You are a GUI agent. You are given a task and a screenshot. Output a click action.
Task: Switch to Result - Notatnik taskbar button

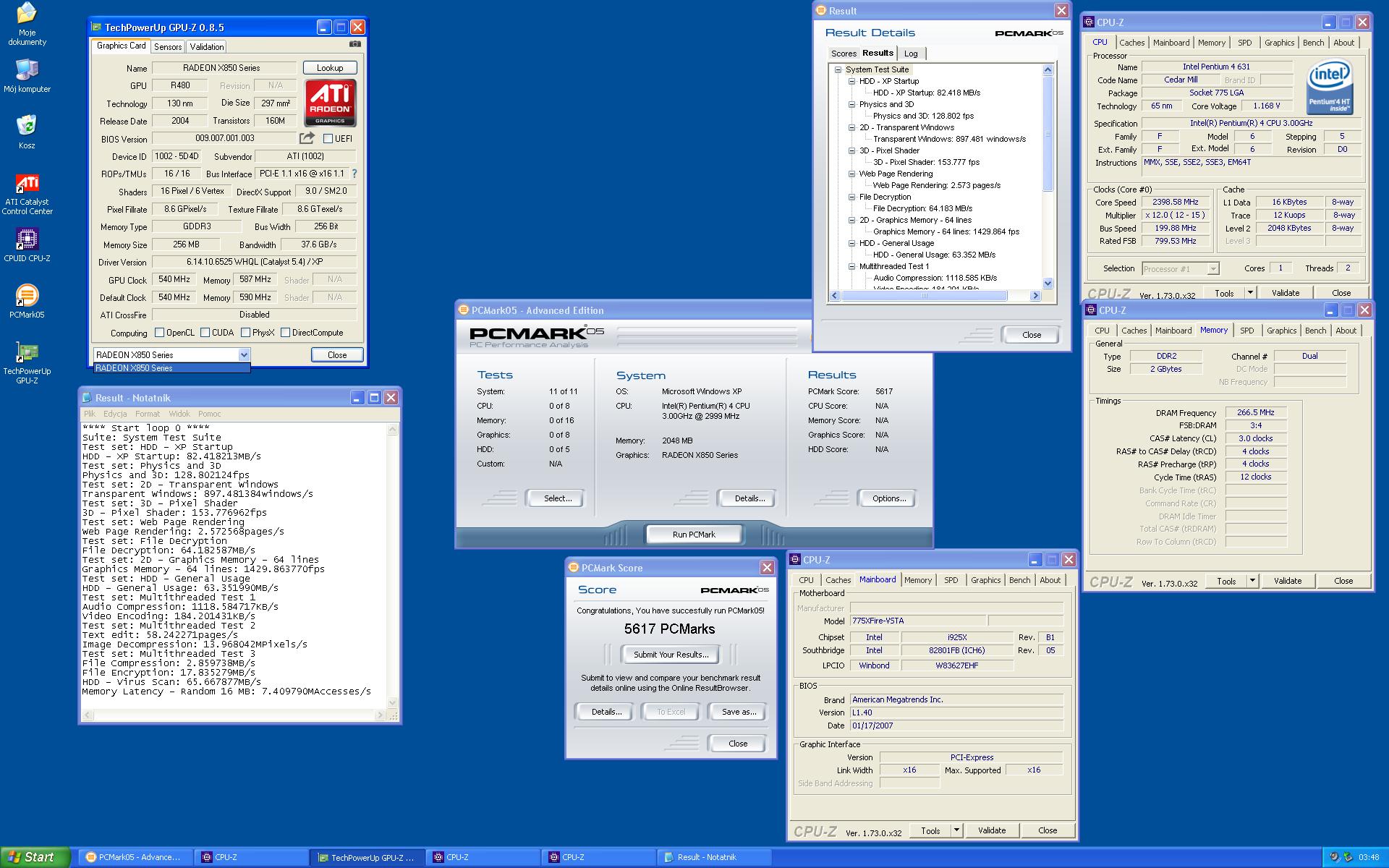[x=714, y=857]
